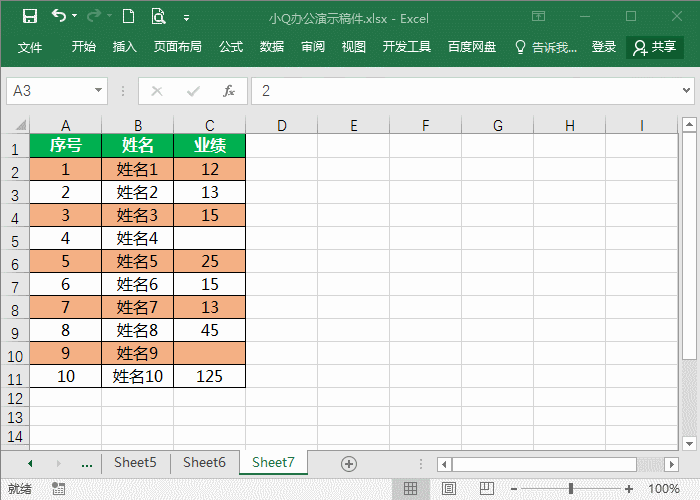Switch to Normal view icon
Screen dimensions: 700x500
[x=410, y=488]
